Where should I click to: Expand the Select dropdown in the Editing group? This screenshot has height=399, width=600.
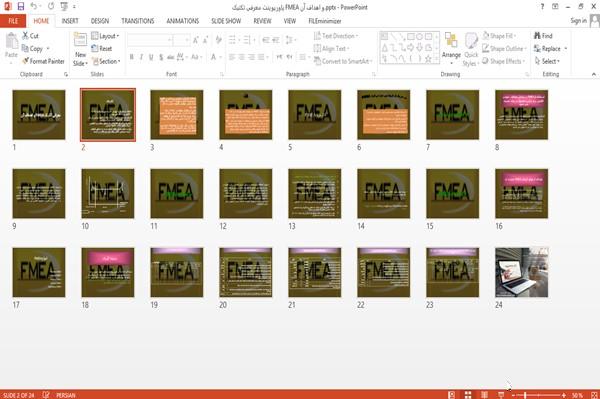547,61
